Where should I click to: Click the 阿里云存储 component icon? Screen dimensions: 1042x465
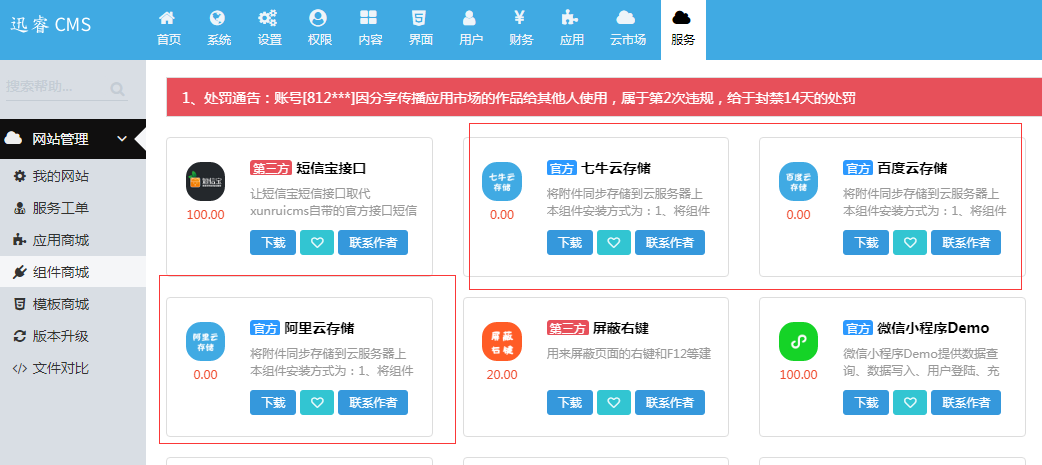pyautogui.click(x=205, y=341)
